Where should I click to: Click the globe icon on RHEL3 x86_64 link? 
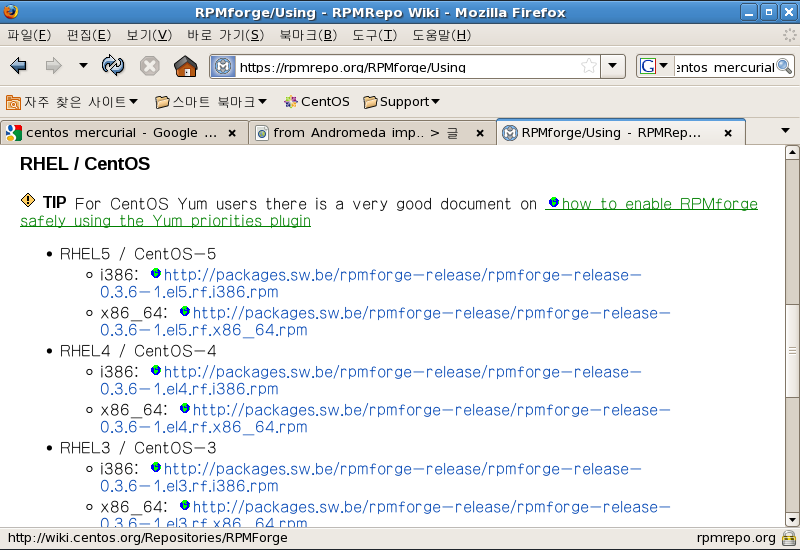point(185,505)
